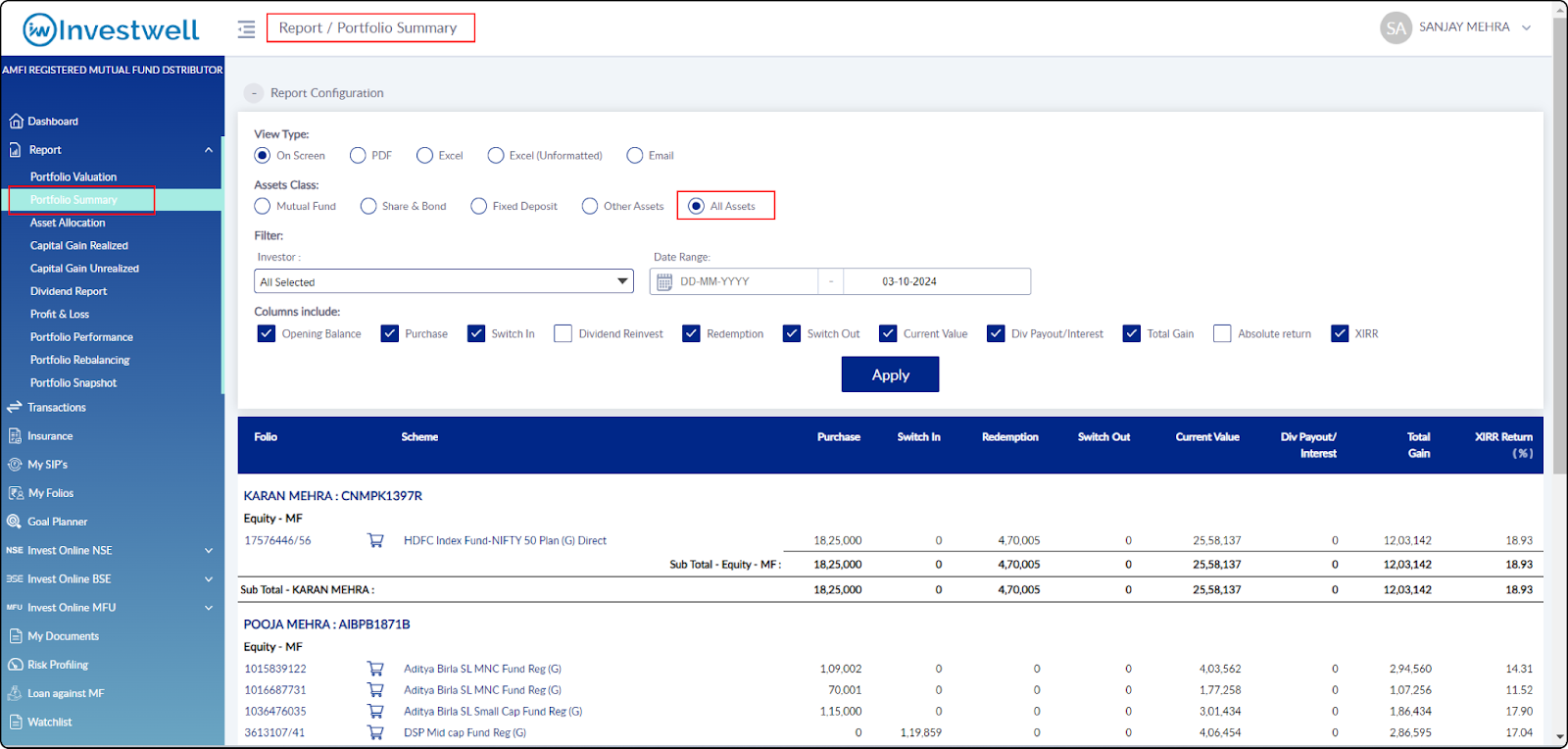Select Fixed Deposit asset class
1568x749 pixels.
coord(478,206)
